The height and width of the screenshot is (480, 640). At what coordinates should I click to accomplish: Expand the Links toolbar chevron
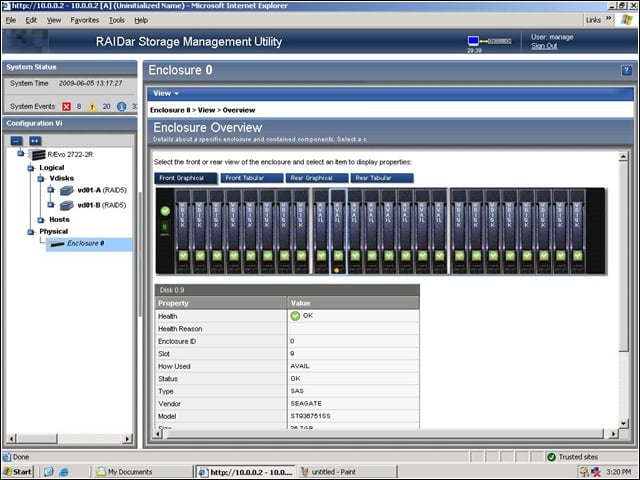609,19
